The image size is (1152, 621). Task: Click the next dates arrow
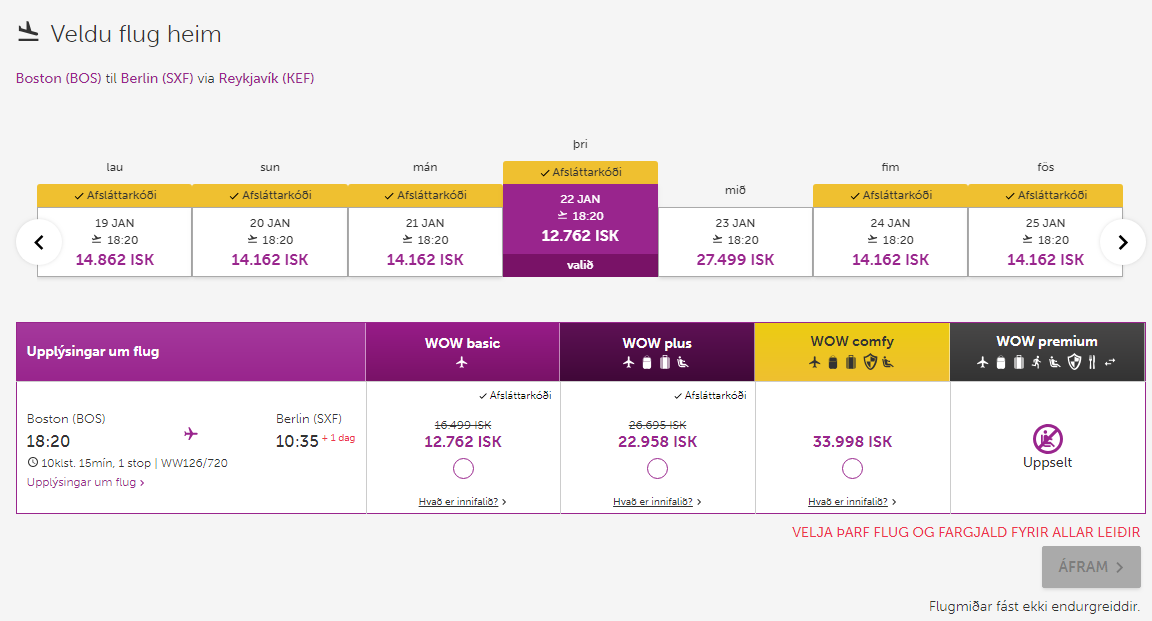(x=1122, y=242)
